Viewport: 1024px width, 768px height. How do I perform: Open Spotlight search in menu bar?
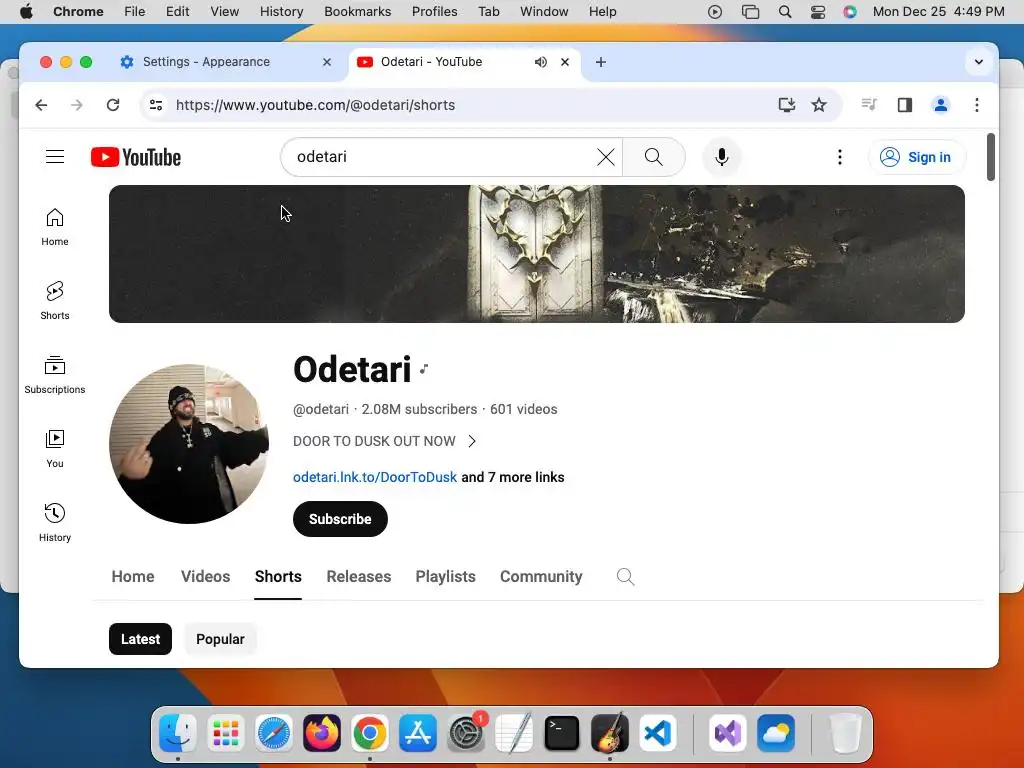(785, 12)
